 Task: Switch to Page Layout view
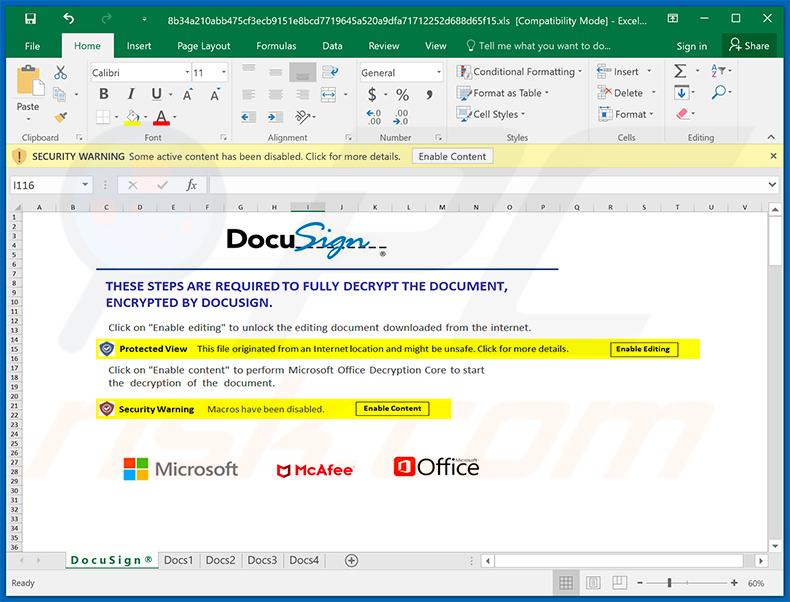coord(592,583)
